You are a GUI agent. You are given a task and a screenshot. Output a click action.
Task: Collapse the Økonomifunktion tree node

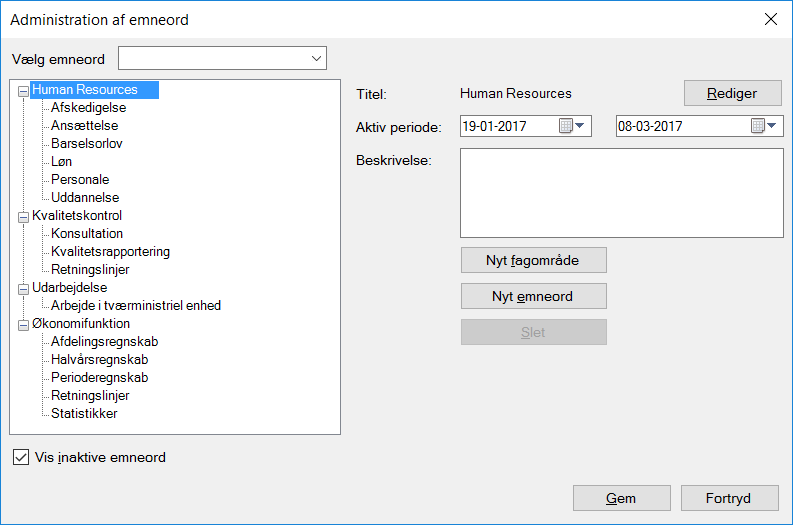pos(23,324)
